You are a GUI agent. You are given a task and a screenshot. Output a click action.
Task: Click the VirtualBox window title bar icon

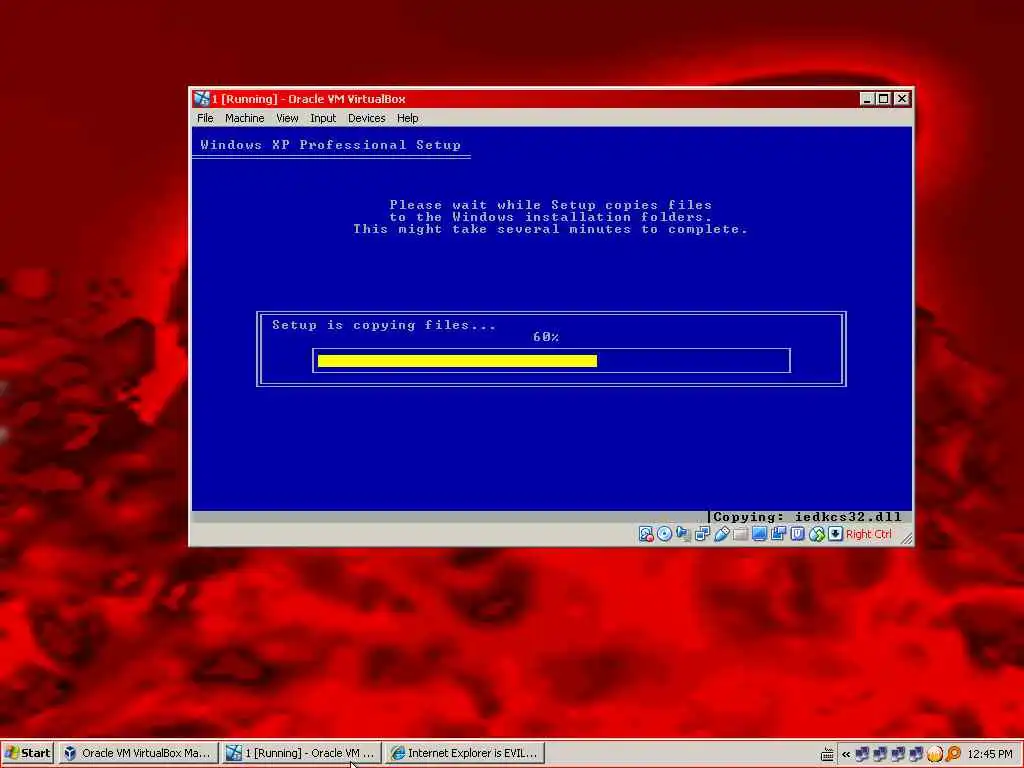[201, 99]
